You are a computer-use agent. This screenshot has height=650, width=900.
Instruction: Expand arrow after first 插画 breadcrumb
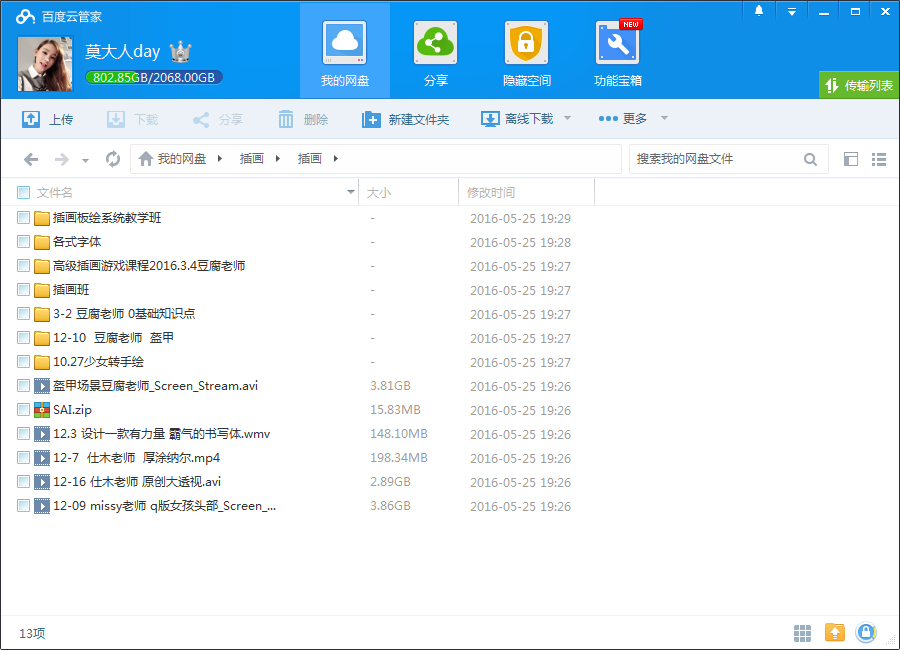coord(278,158)
